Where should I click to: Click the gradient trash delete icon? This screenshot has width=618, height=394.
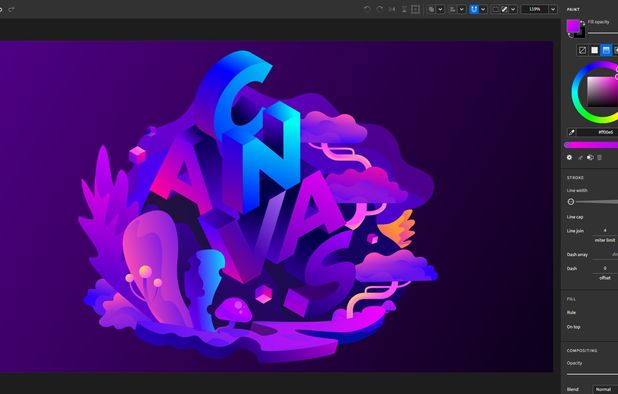[x=599, y=157]
